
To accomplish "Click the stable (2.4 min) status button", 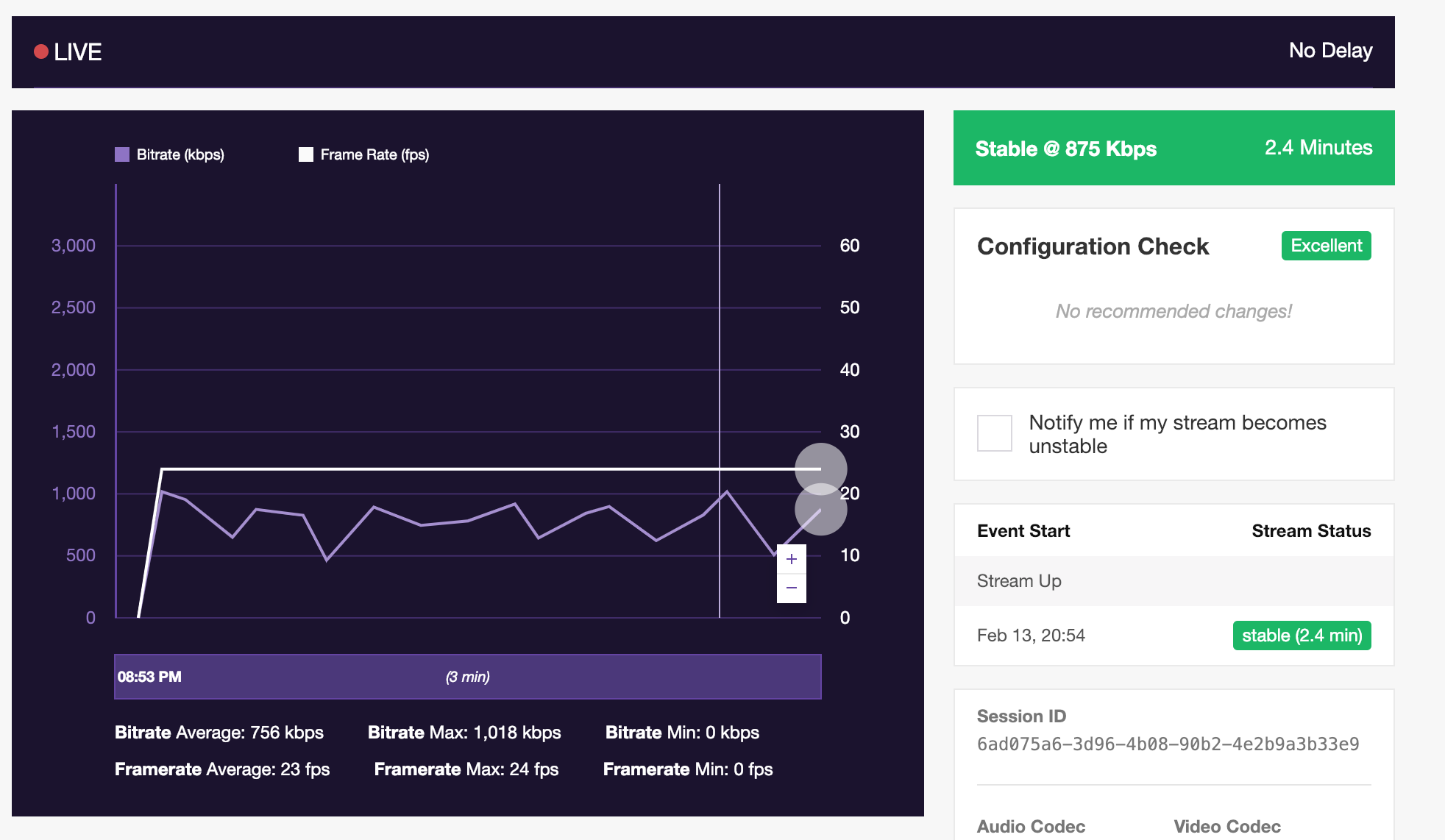I will pos(1302,635).
